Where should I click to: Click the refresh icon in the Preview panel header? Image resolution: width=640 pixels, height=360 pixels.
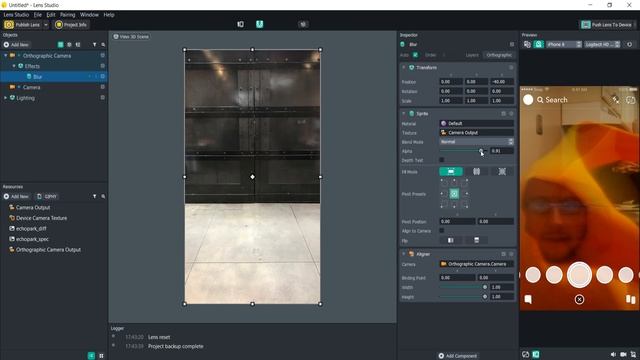click(x=629, y=44)
